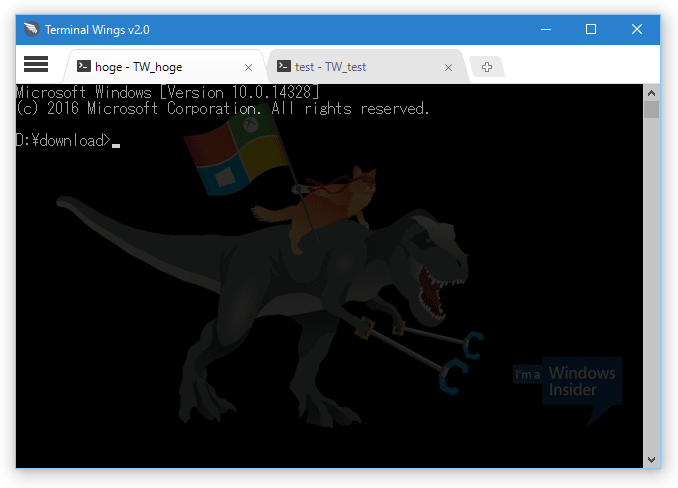Click the vertical scrollbar thumb
This screenshot has height=488, width=678.
(651, 109)
